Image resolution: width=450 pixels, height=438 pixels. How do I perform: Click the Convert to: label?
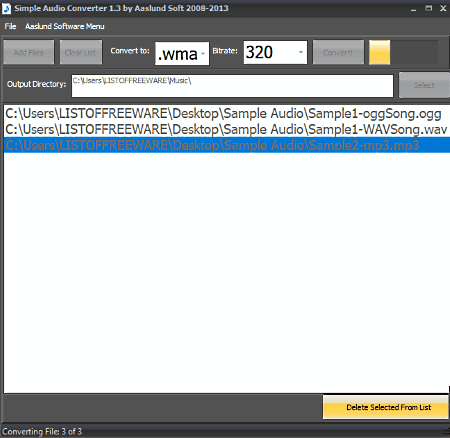click(x=130, y=51)
